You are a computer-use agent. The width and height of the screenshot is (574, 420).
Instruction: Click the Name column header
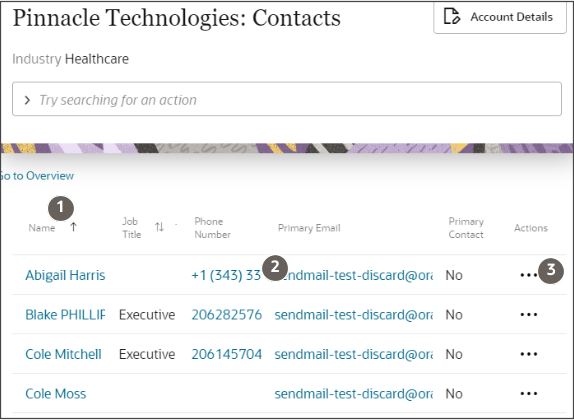click(x=42, y=228)
